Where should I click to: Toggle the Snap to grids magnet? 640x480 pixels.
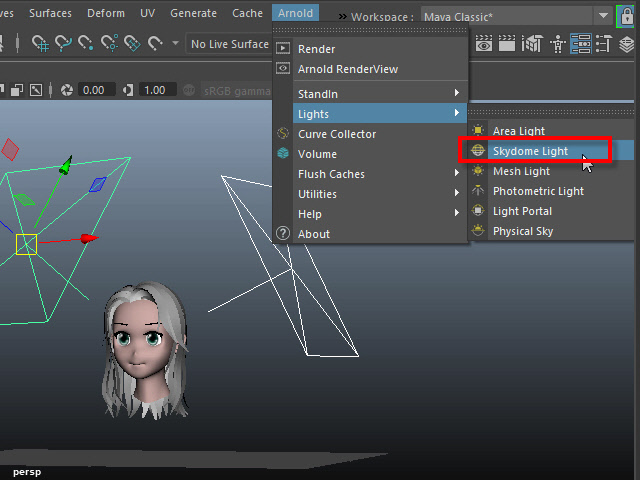[x=41, y=44]
